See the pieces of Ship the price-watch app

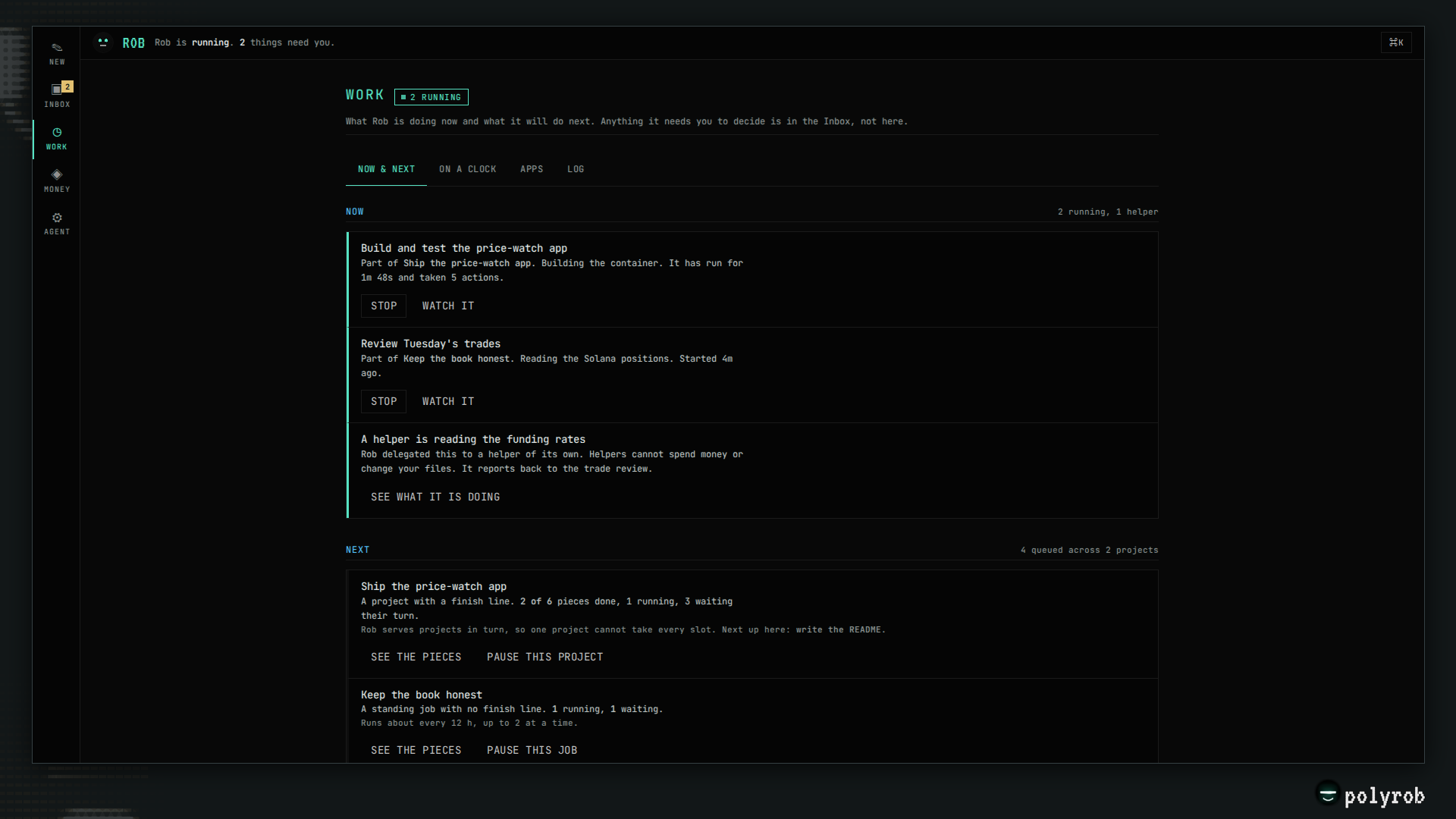click(416, 657)
